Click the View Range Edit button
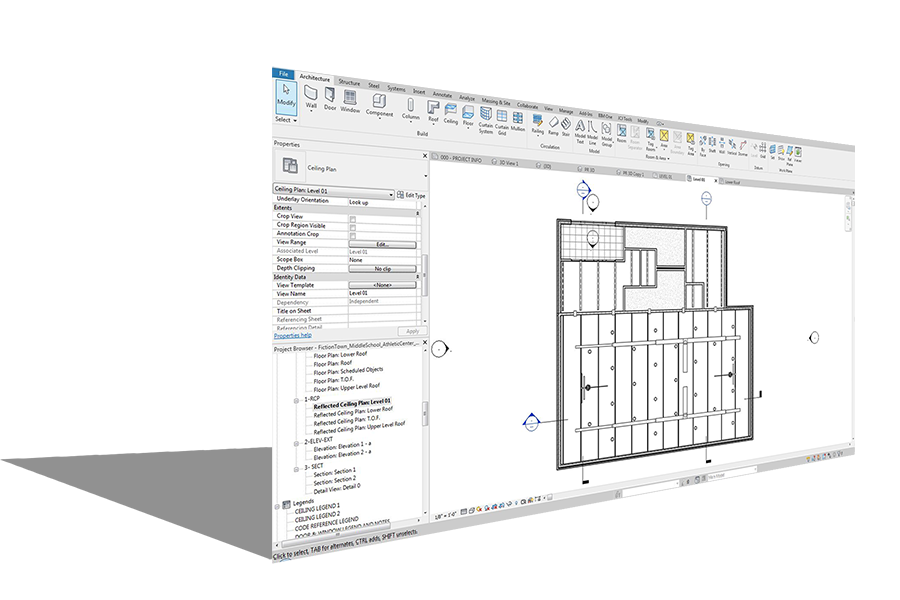 (382, 245)
